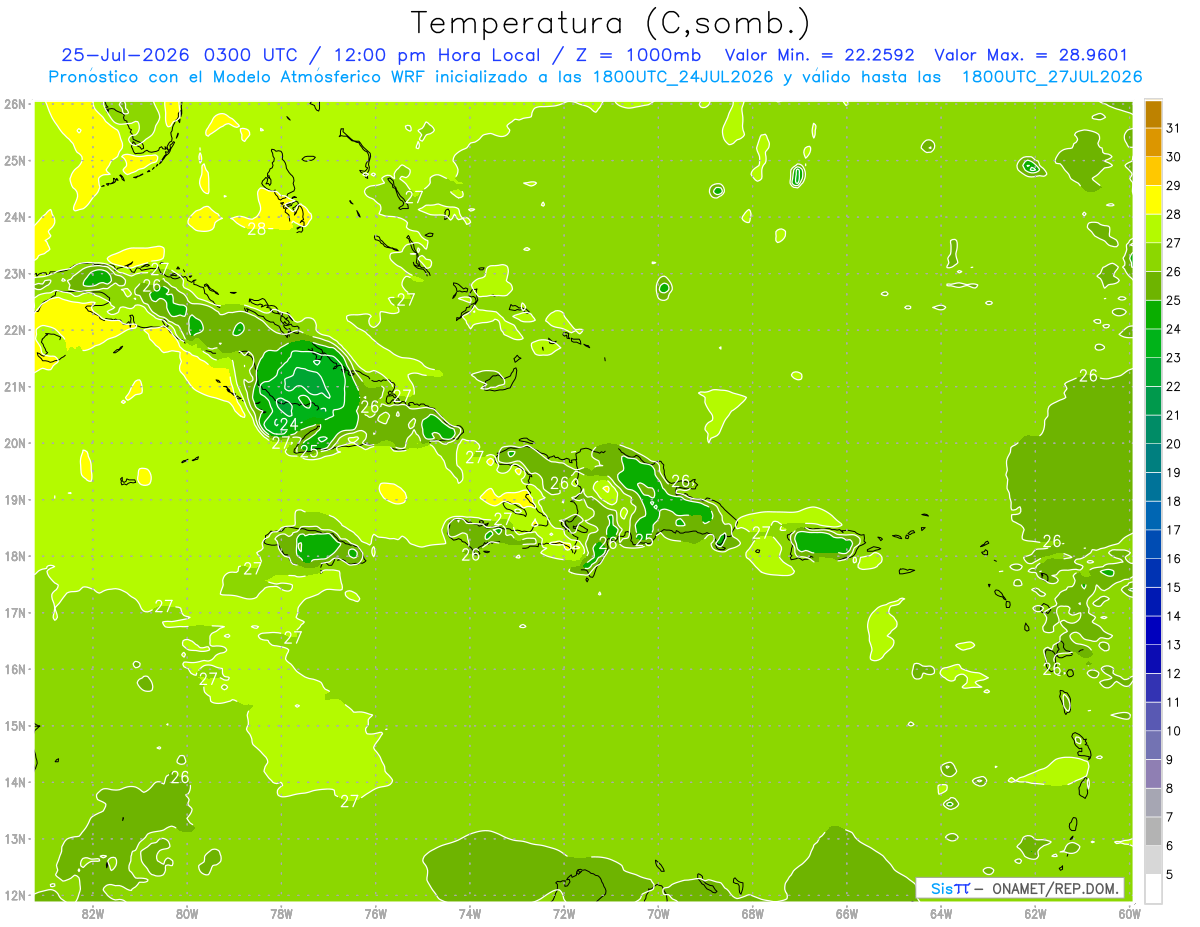Image resolution: width=1200 pixels, height=927 pixels.
Task: Click the "25N" latitude axis label
Action: 14,160
